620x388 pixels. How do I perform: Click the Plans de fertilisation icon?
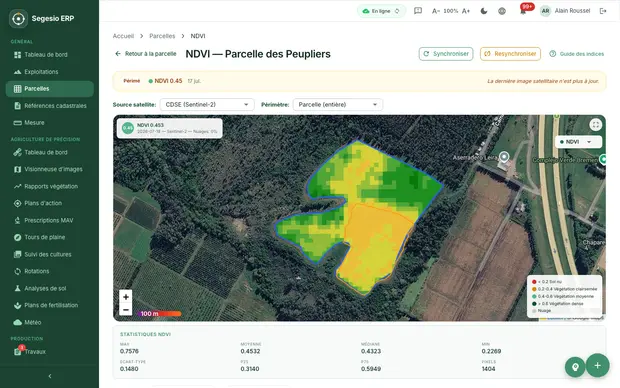(17, 305)
